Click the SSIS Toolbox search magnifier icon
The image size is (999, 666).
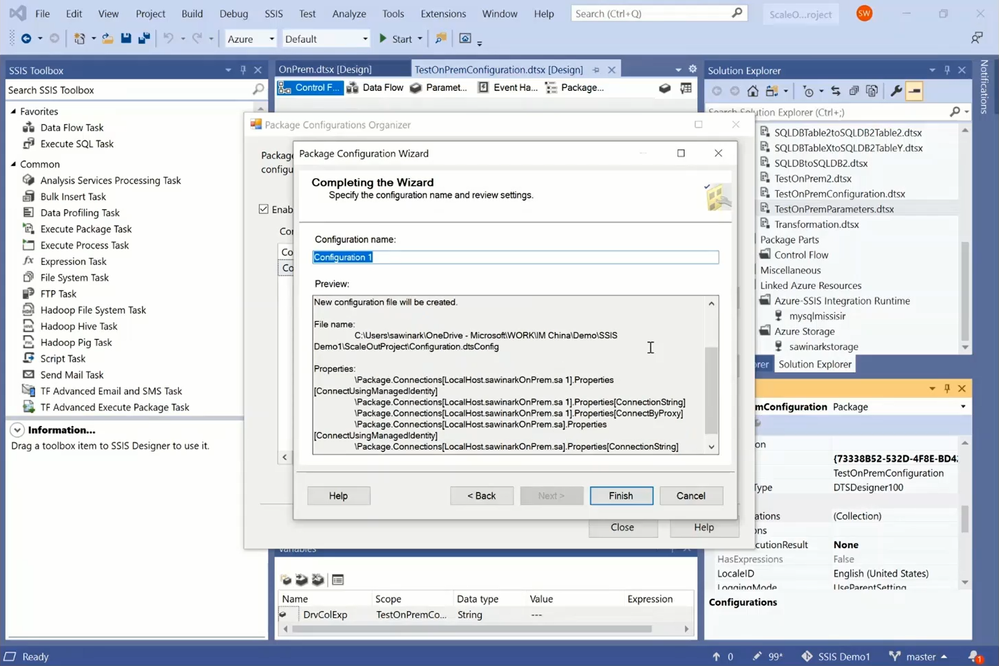pyautogui.click(x=258, y=90)
